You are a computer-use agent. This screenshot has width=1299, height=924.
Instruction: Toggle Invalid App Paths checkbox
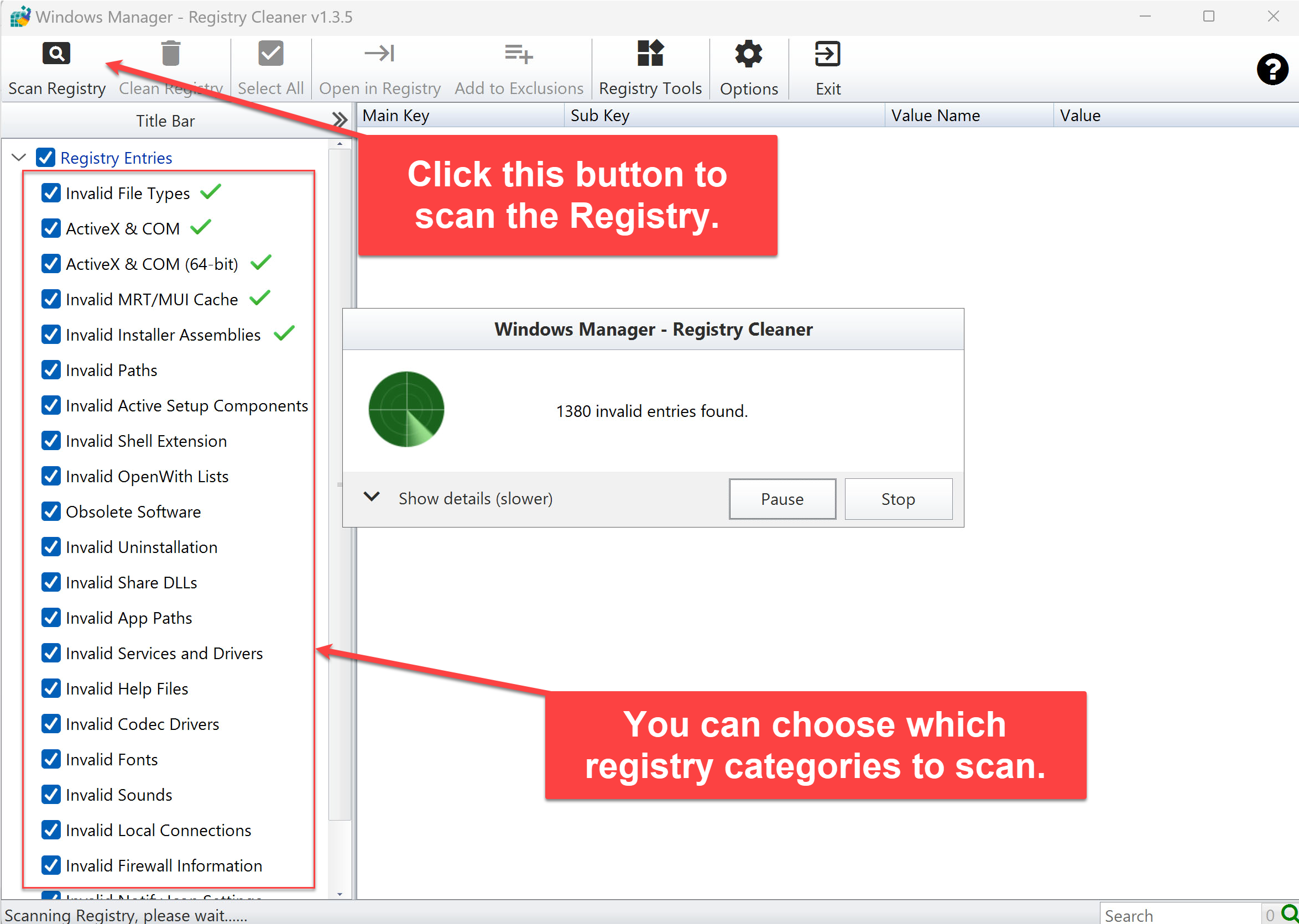click(x=51, y=617)
